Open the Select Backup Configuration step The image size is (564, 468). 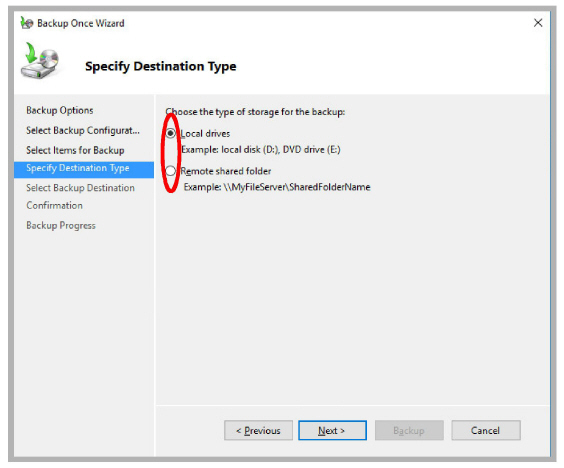point(83,131)
